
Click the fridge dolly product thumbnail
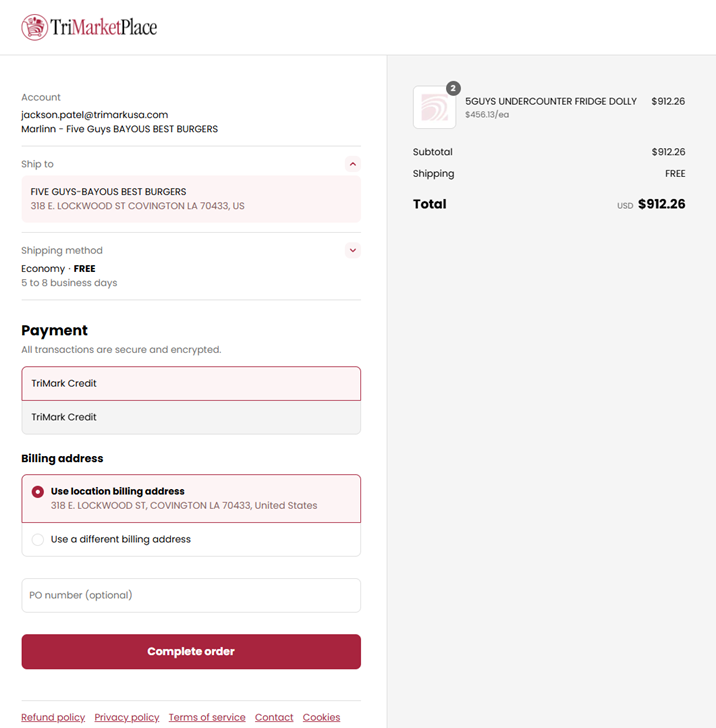pyautogui.click(x=434, y=108)
